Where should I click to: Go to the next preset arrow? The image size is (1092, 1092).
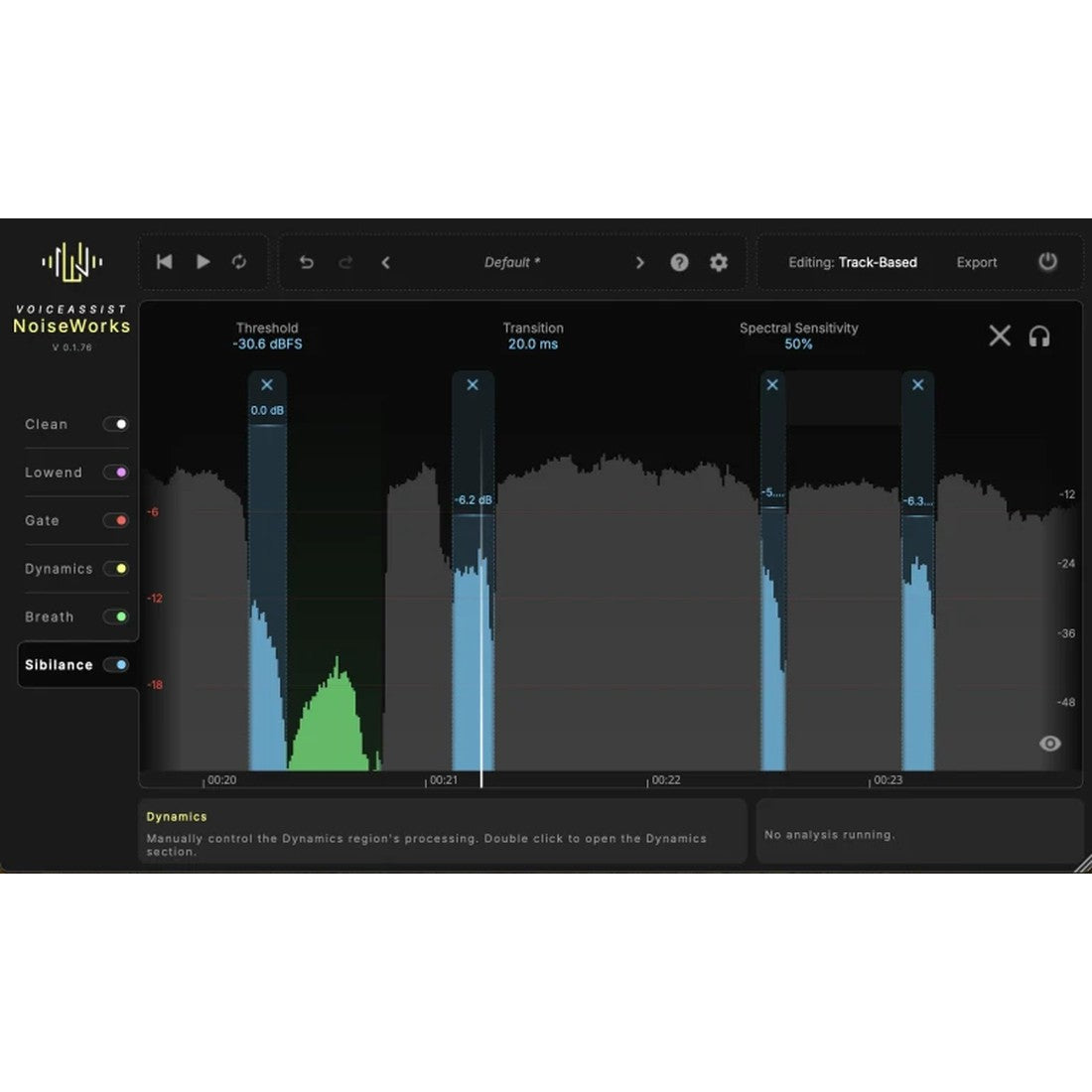639,262
